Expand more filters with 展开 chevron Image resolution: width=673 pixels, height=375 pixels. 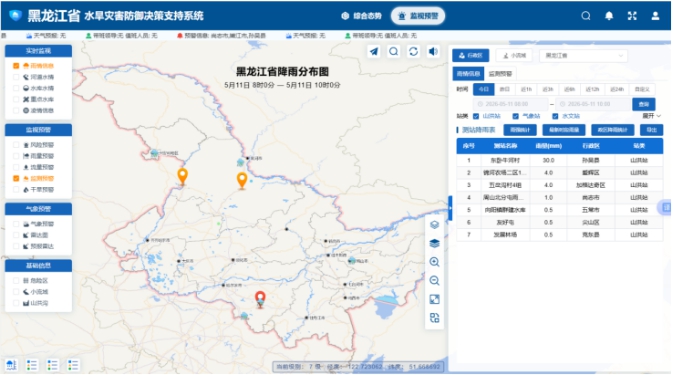(652, 116)
